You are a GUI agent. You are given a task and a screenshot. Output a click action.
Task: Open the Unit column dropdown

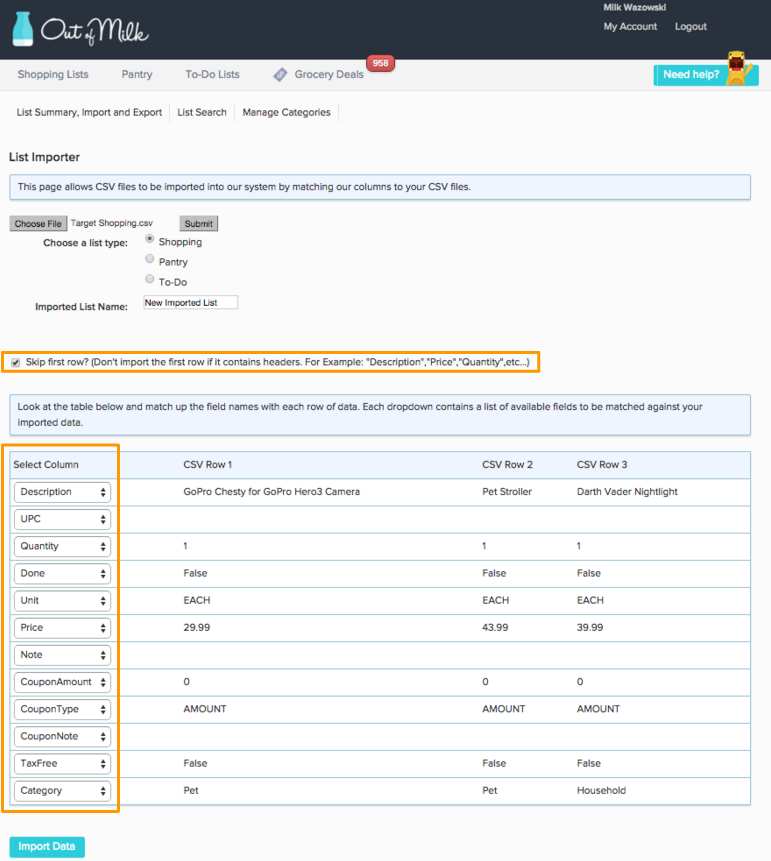62,601
